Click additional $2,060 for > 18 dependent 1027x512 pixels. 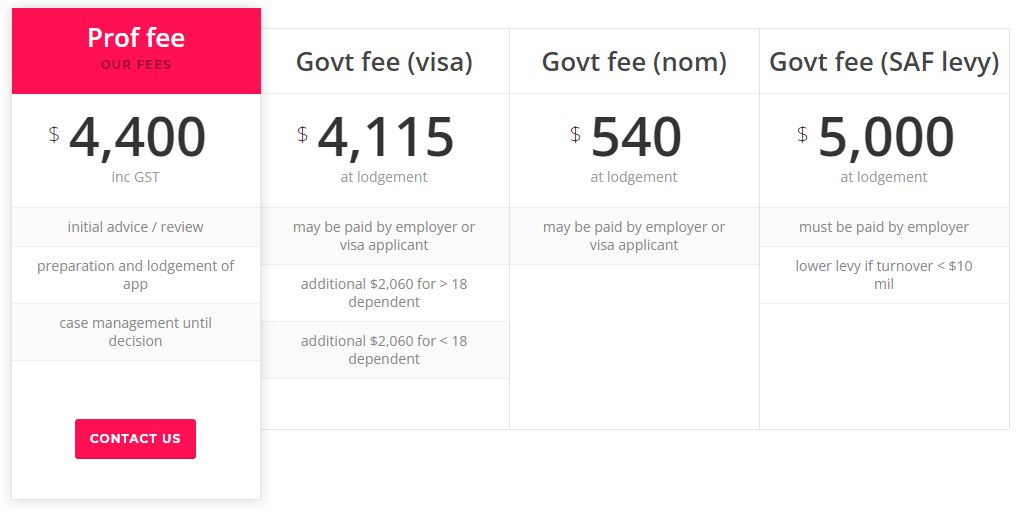click(x=384, y=293)
